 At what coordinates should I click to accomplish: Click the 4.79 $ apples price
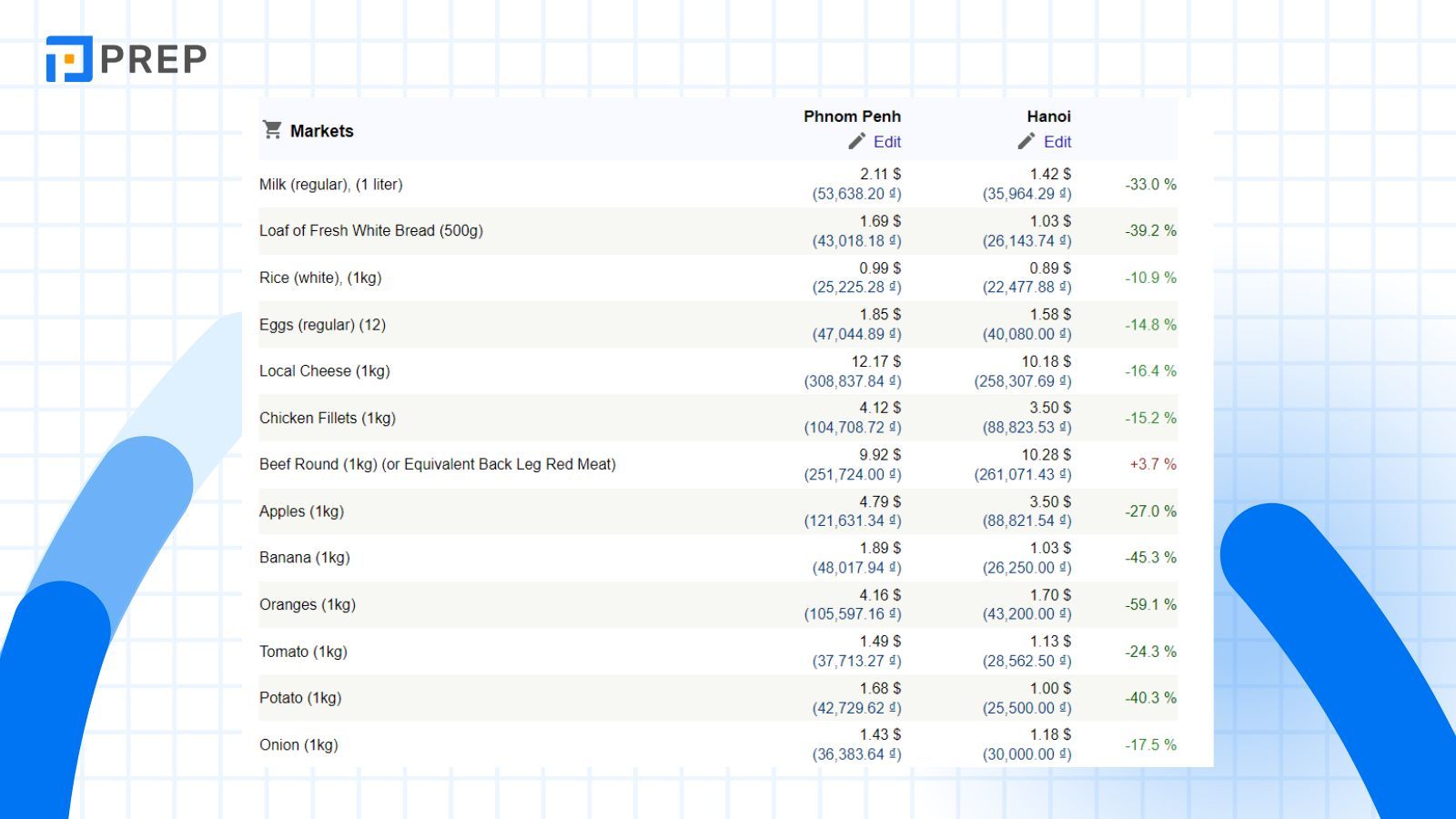pos(880,502)
